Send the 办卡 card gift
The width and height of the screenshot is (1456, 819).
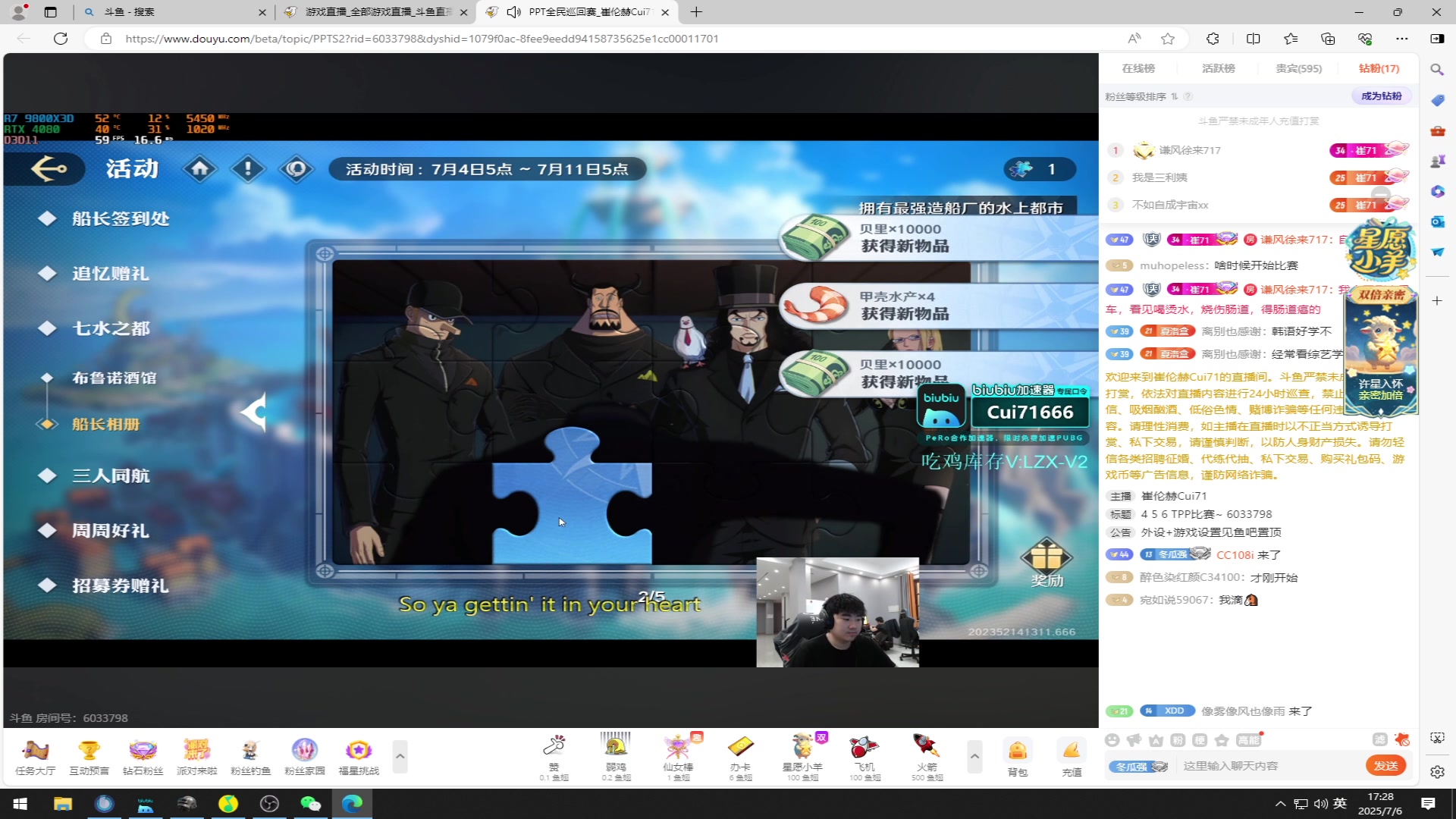coord(740,756)
